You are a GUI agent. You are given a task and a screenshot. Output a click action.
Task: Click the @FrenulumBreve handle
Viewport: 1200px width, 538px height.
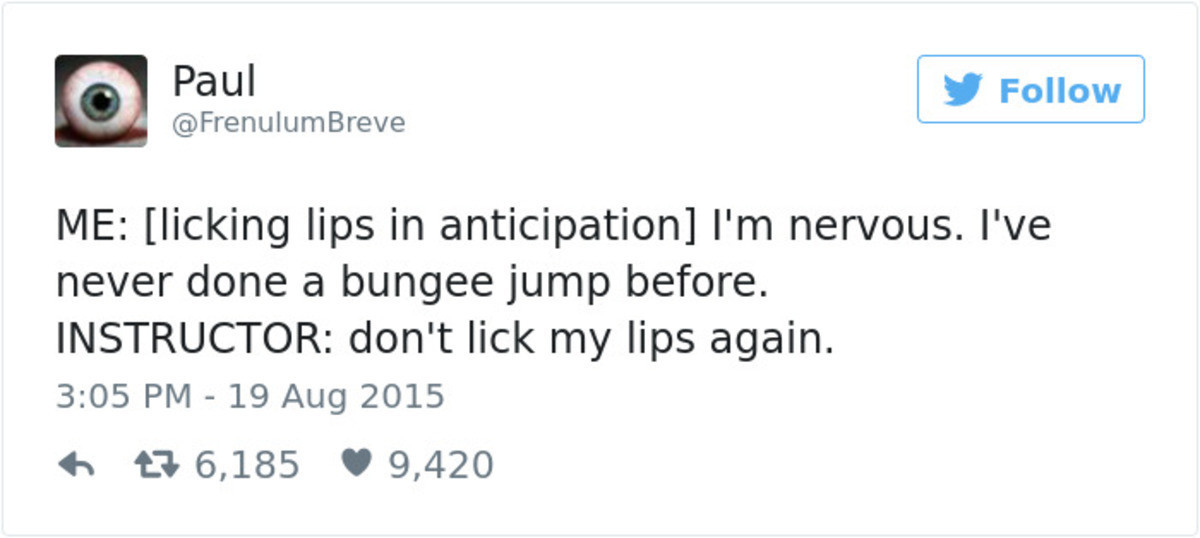tap(289, 123)
